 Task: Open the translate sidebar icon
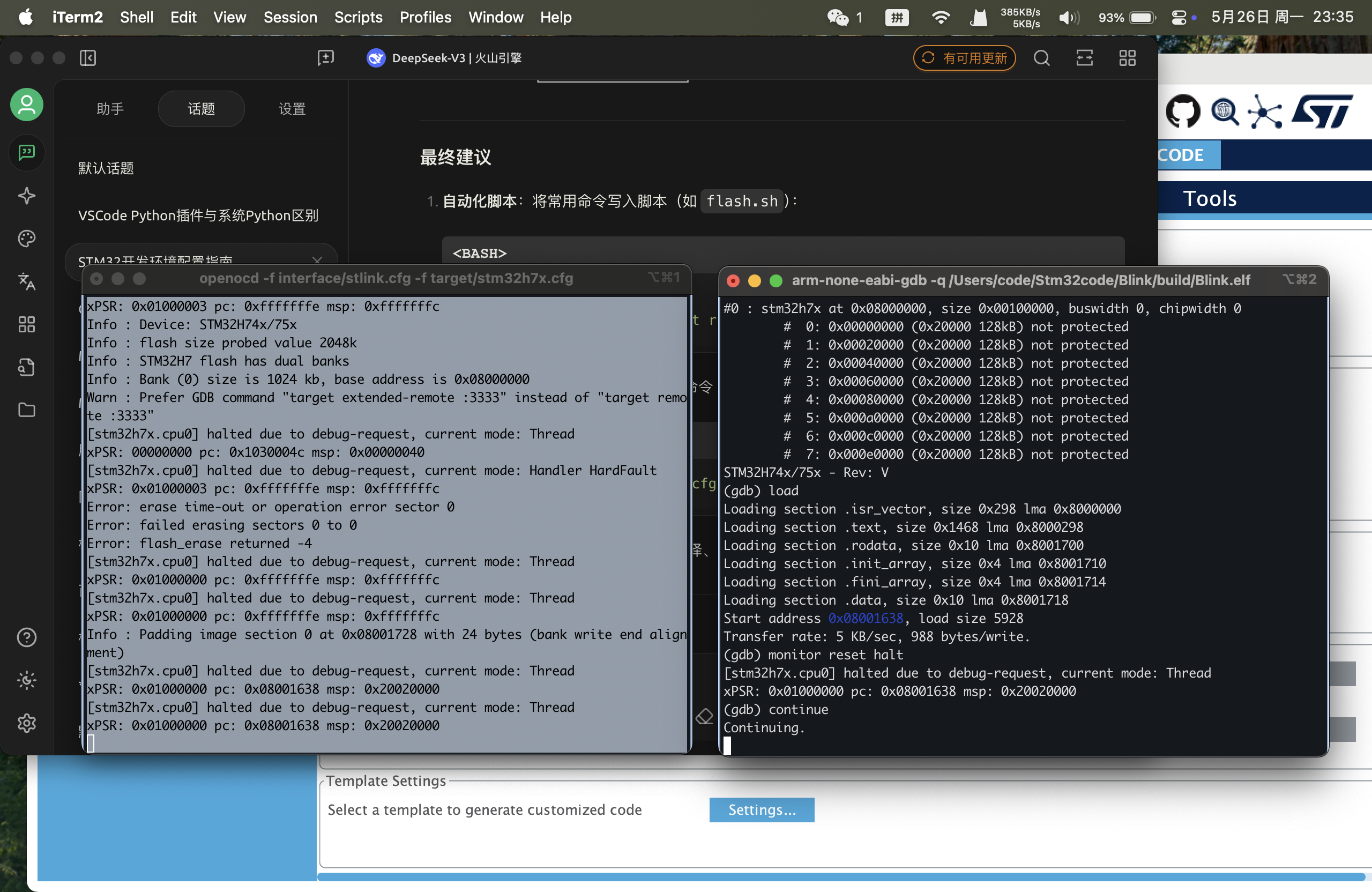tap(26, 281)
